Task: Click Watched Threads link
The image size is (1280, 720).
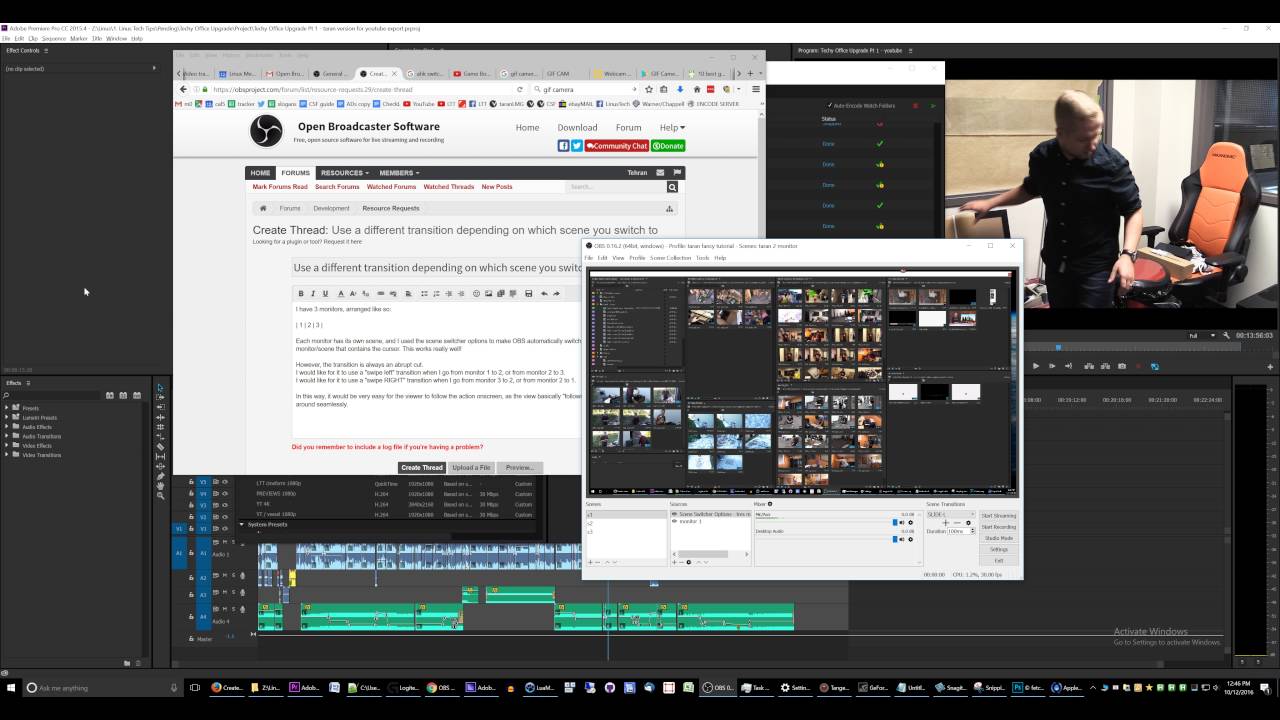Action: click(x=448, y=187)
